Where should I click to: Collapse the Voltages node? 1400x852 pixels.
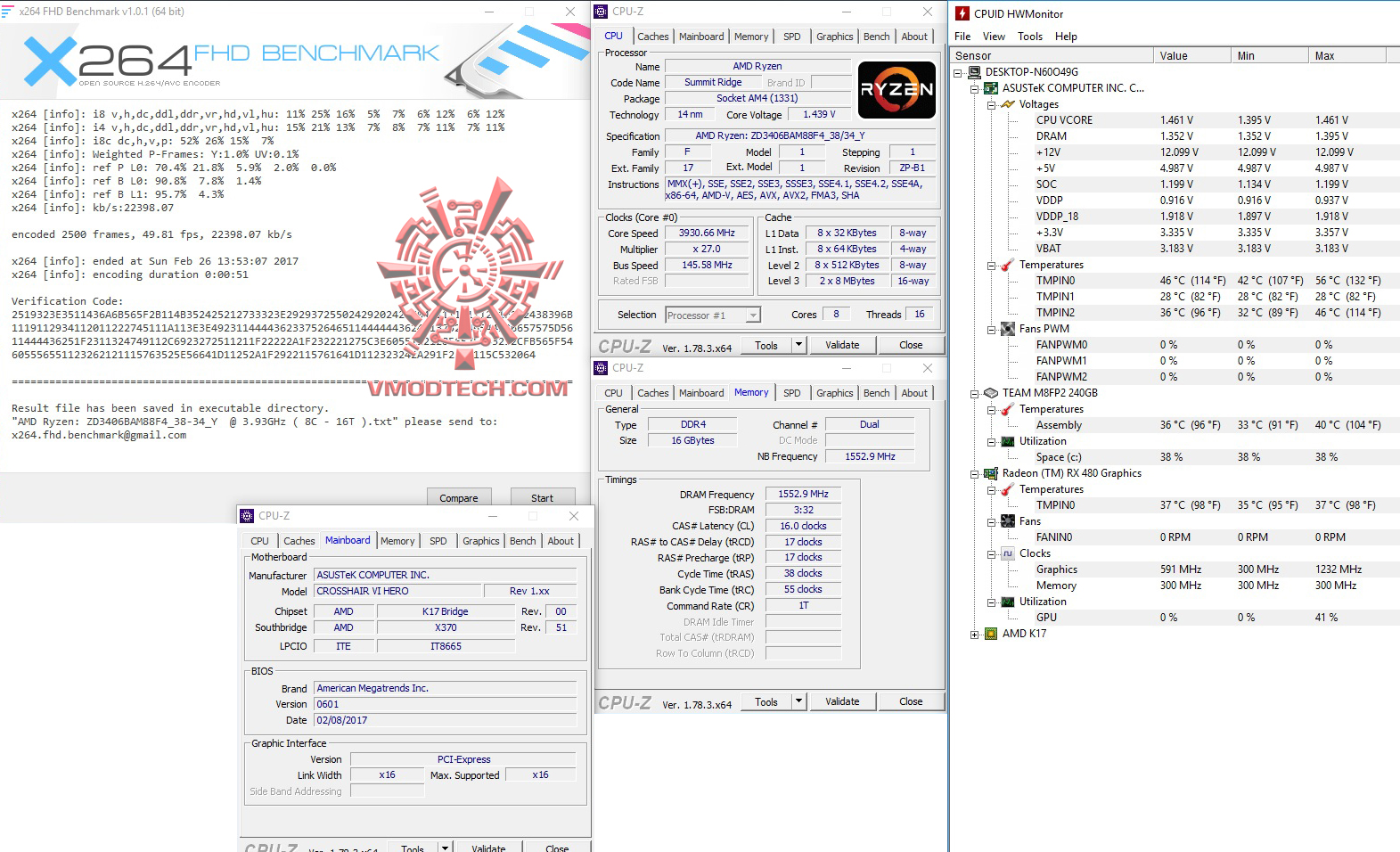tap(992, 104)
